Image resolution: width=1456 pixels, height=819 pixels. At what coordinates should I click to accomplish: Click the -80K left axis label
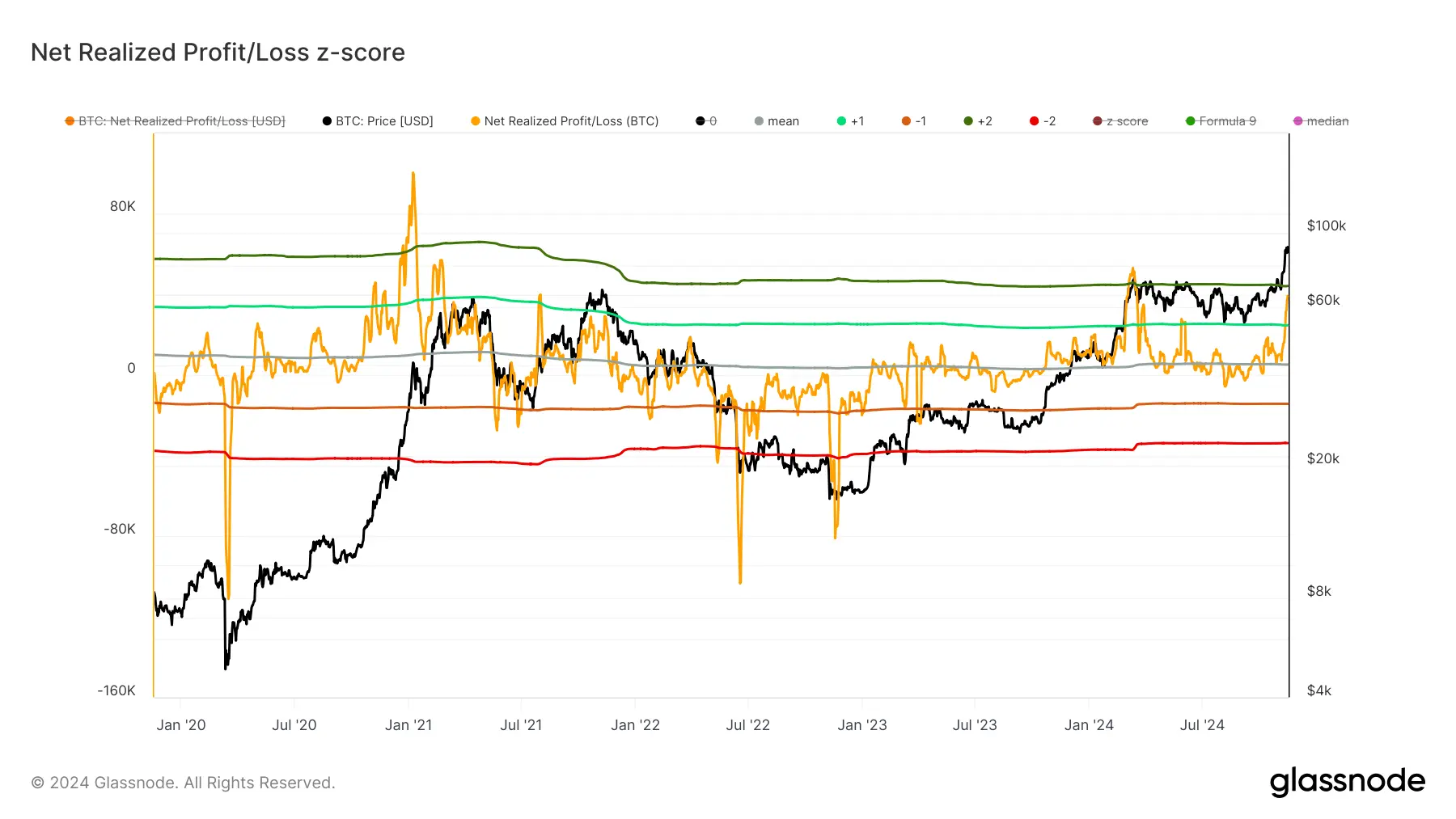(x=120, y=529)
